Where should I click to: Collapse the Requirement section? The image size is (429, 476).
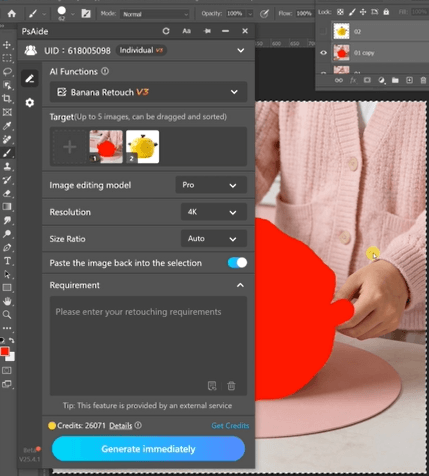240,285
